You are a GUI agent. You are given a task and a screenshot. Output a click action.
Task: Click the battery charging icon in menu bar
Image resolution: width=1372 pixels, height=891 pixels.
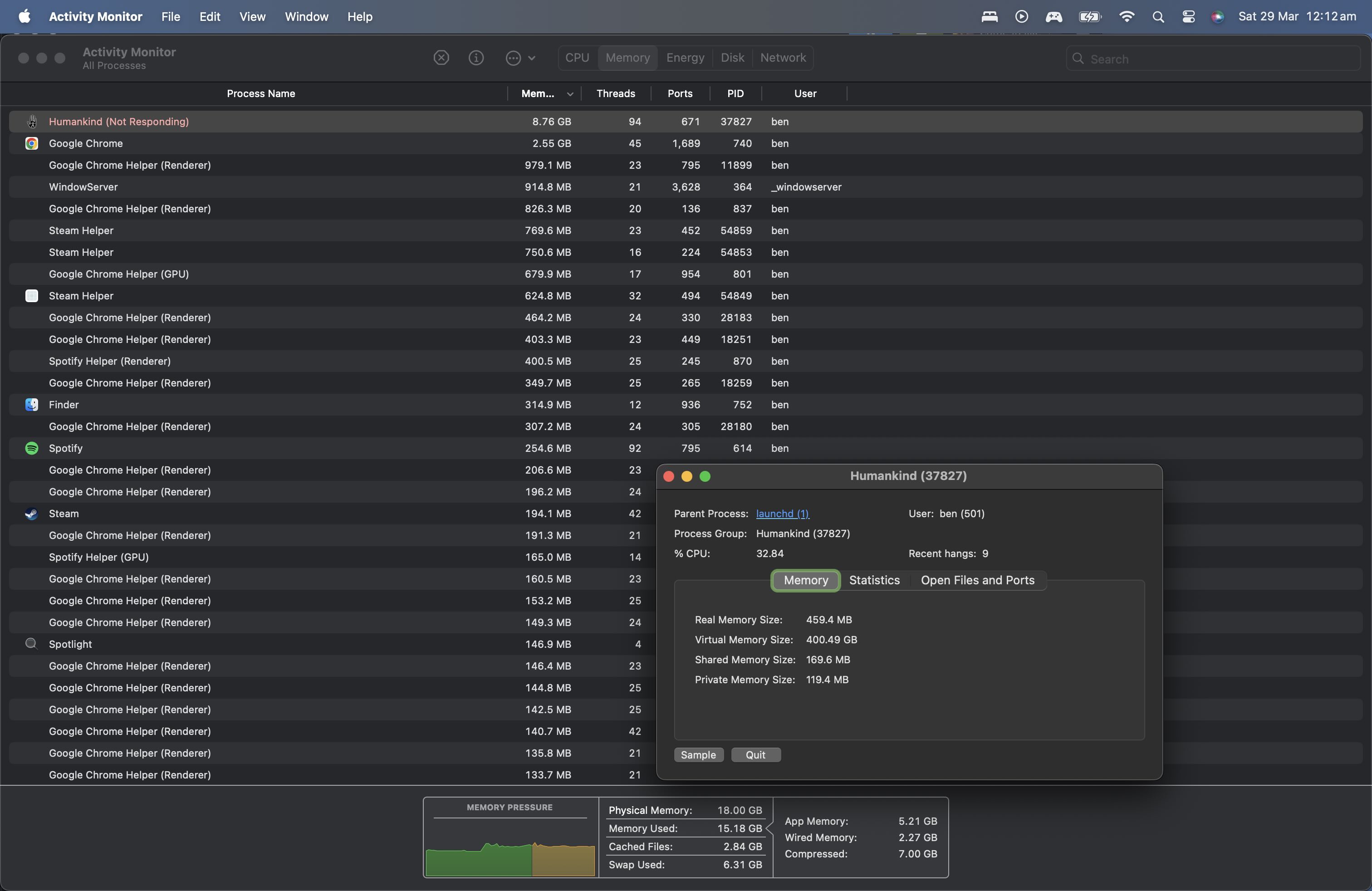click(1089, 16)
